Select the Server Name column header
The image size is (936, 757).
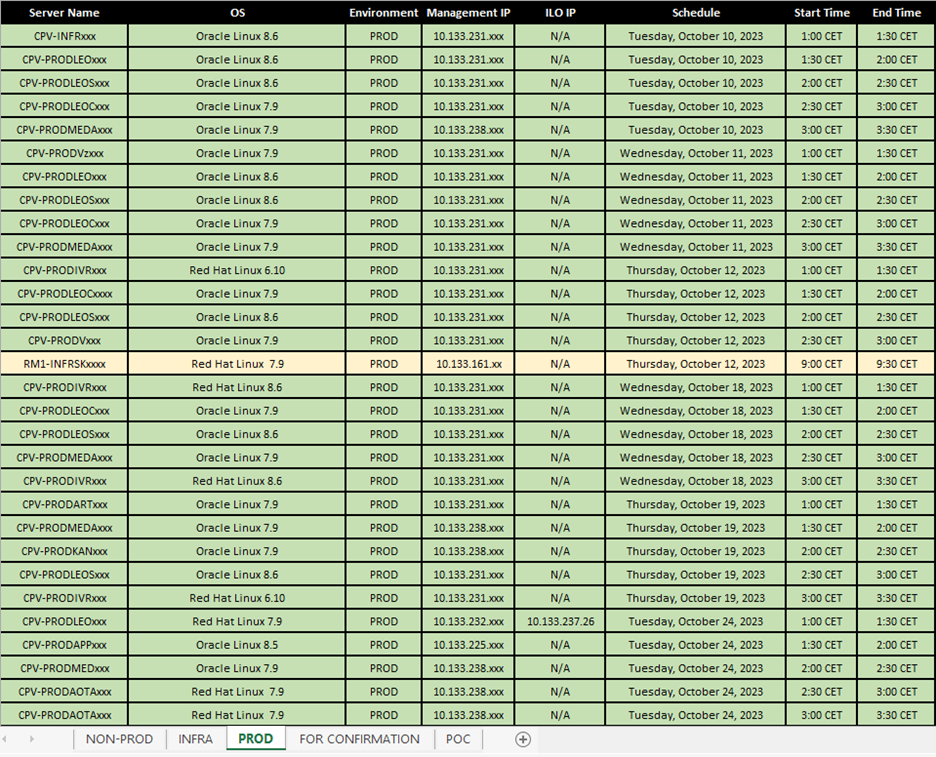[x=64, y=13]
